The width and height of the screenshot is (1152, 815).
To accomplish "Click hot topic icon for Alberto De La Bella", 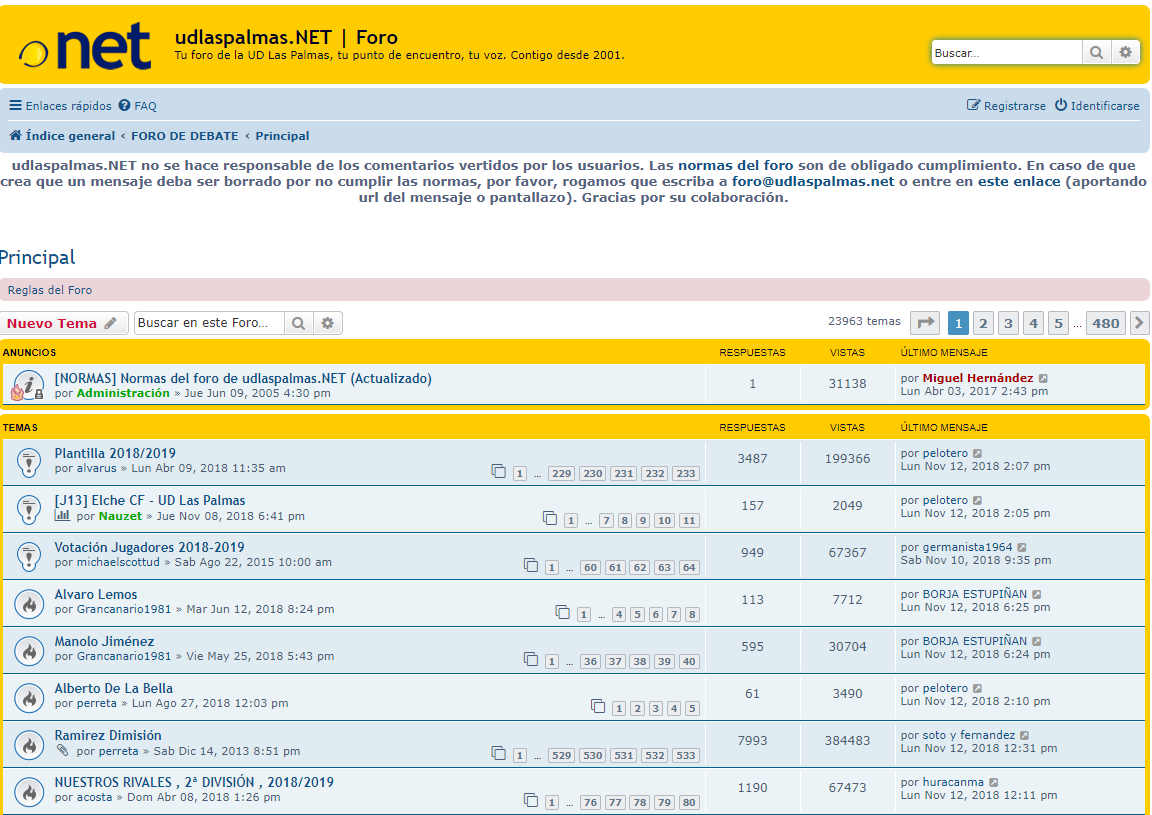I will 29,698.
